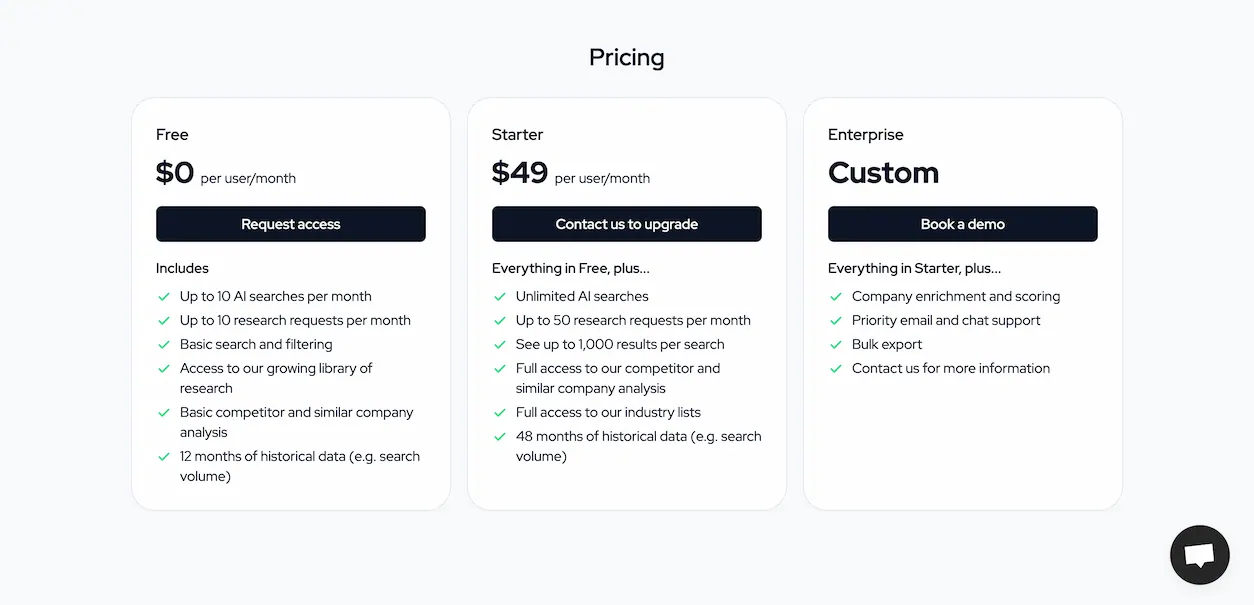Open the chat support widget
Image resolution: width=1254 pixels, height=605 pixels.
(x=1199, y=554)
